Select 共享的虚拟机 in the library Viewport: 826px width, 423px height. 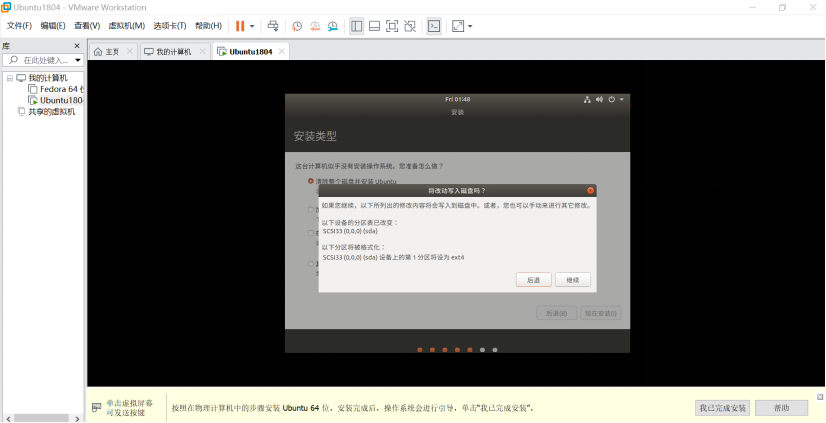point(52,112)
